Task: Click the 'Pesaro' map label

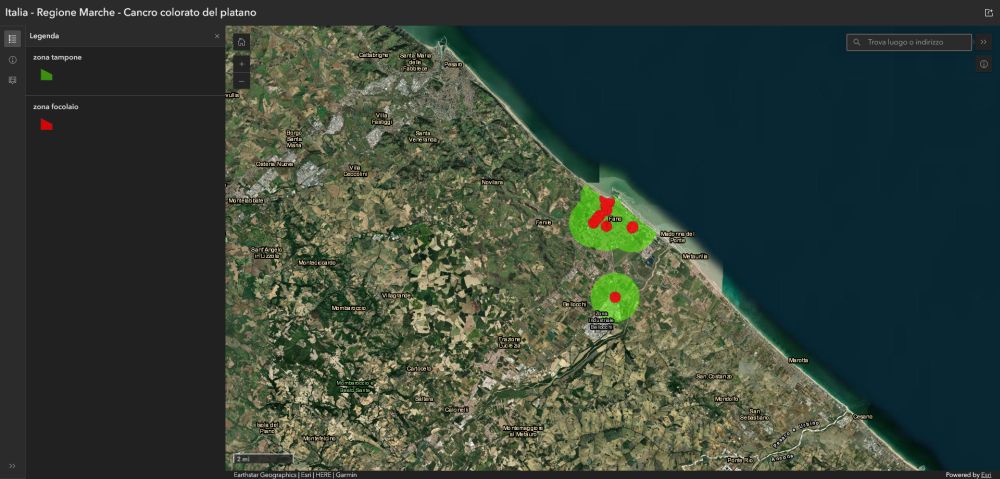Action: [x=453, y=64]
